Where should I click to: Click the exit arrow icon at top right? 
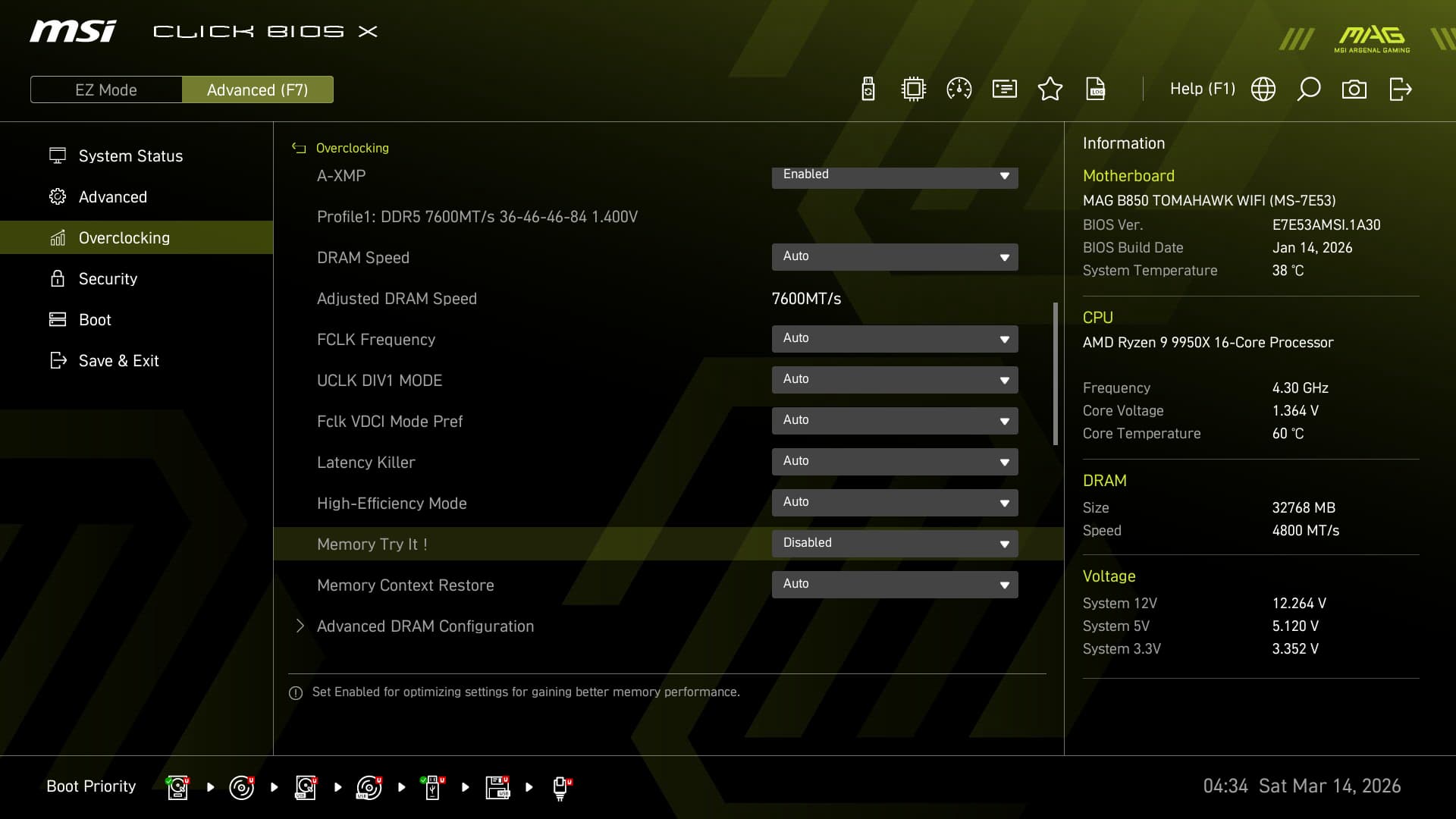pyautogui.click(x=1400, y=89)
